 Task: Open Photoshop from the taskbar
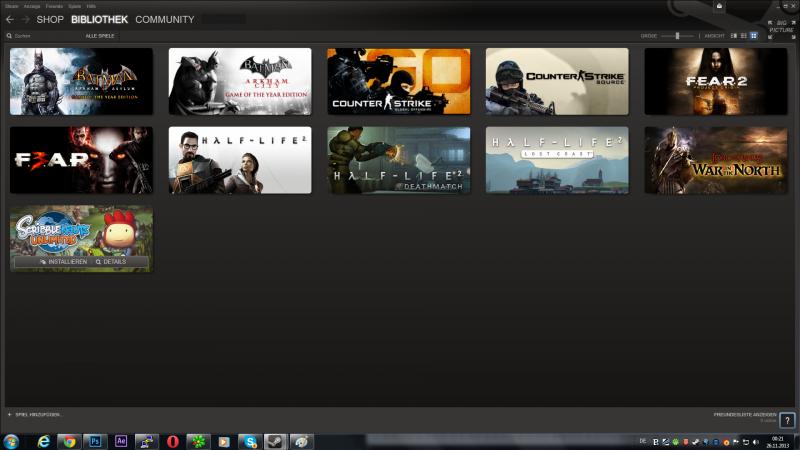95,441
